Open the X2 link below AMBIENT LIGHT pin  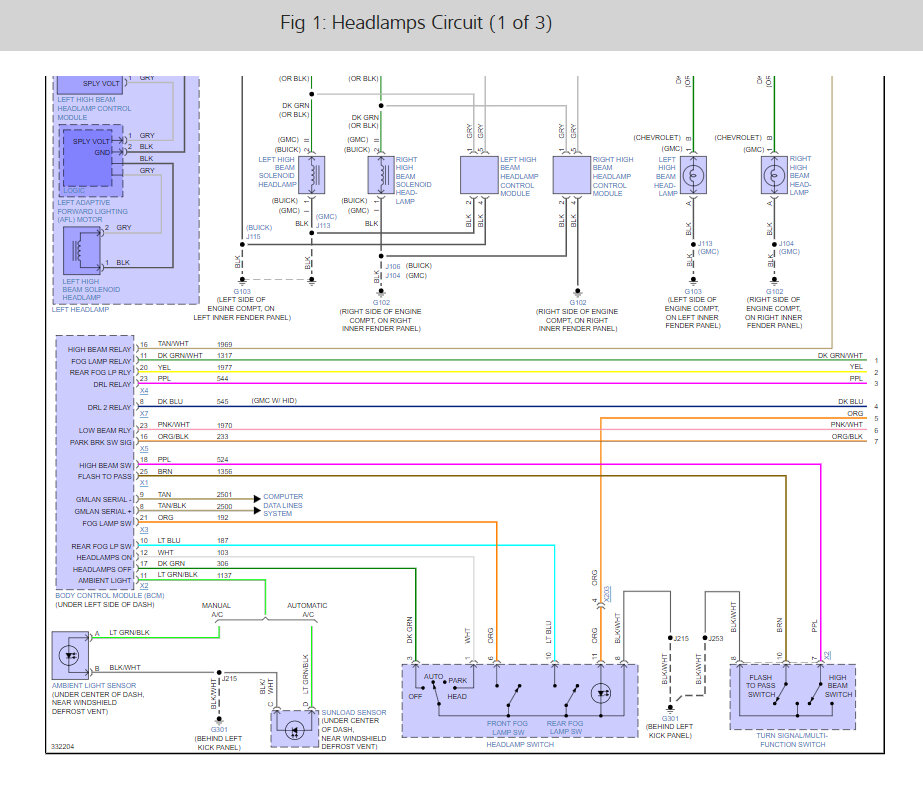[x=144, y=586]
